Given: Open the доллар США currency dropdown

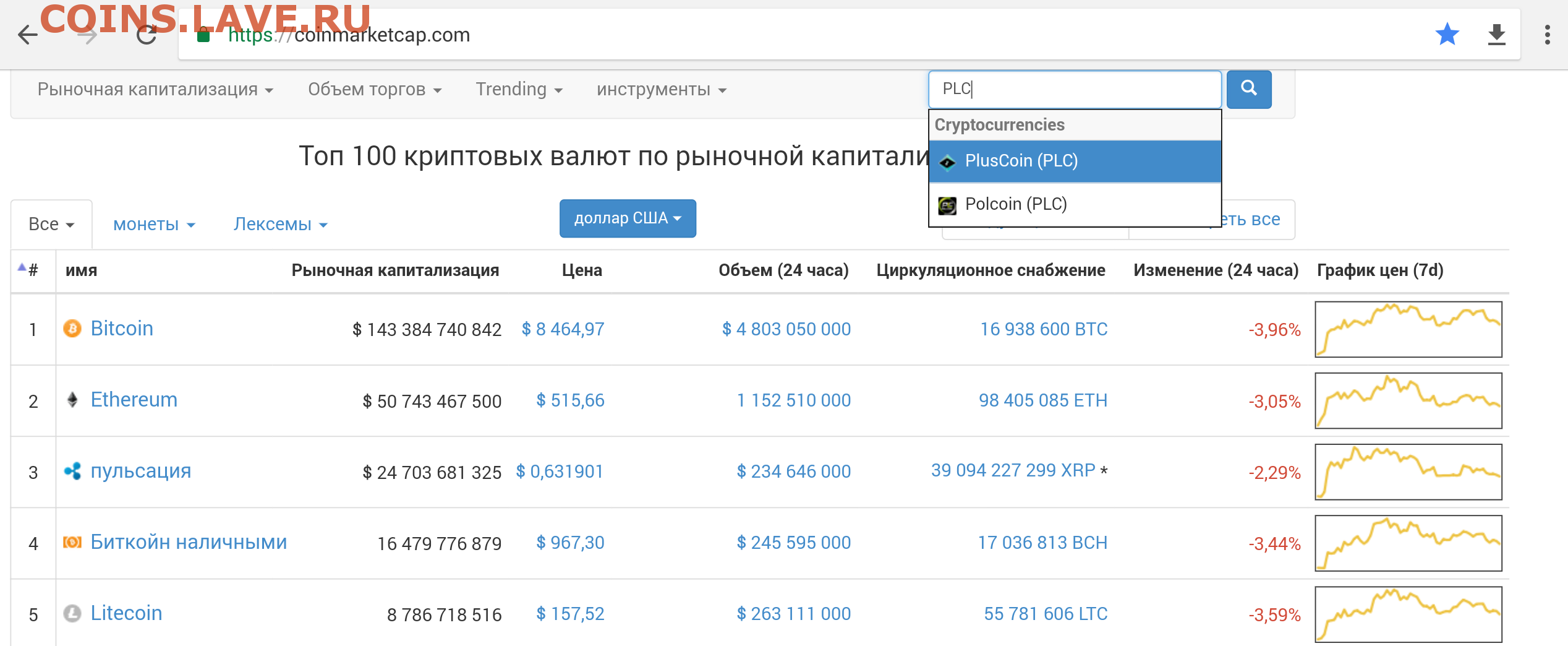Looking at the screenshot, I should click(x=628, y=218).
